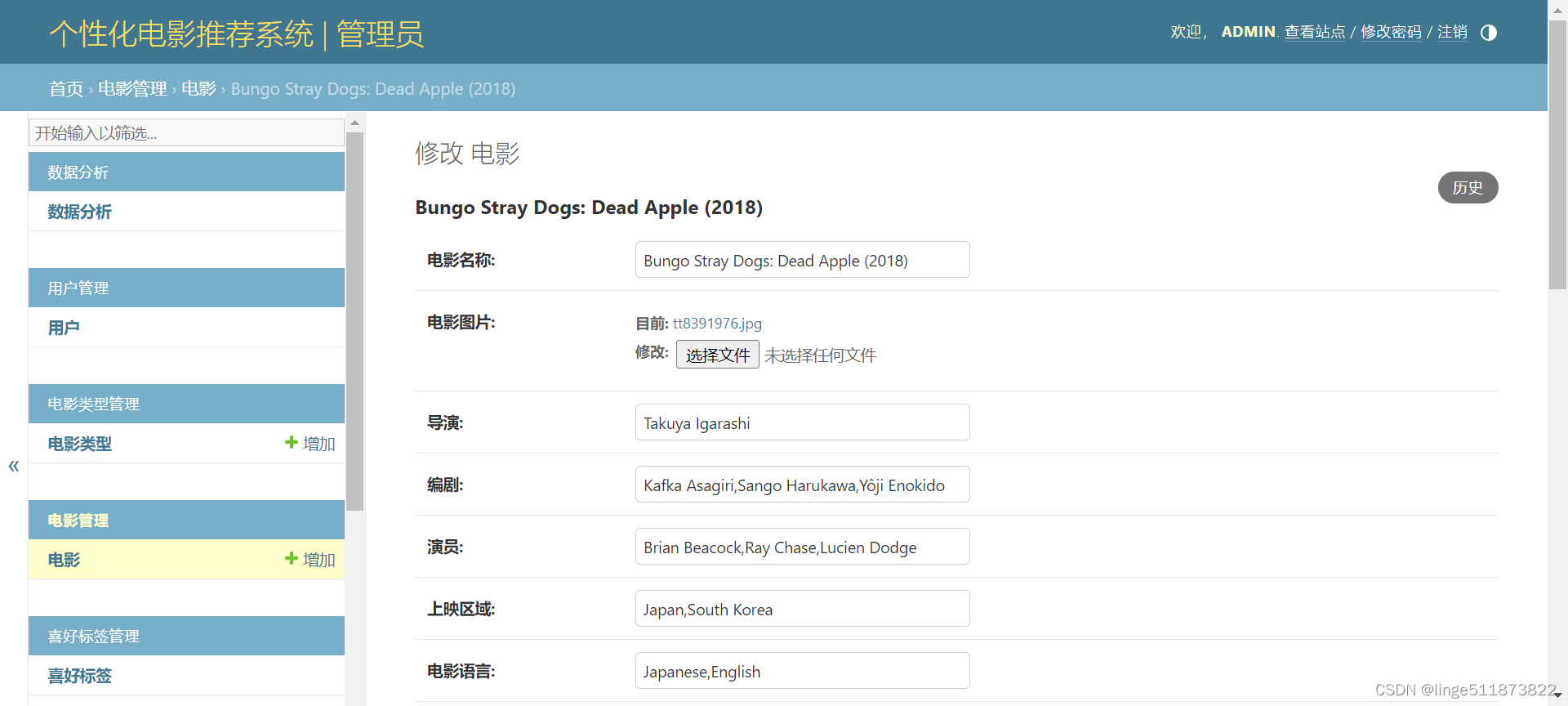Image resolution: width=1568 pixels, height=706 pixels.
Task: Click the 修改密码 link
Action: coord(1391,32)
